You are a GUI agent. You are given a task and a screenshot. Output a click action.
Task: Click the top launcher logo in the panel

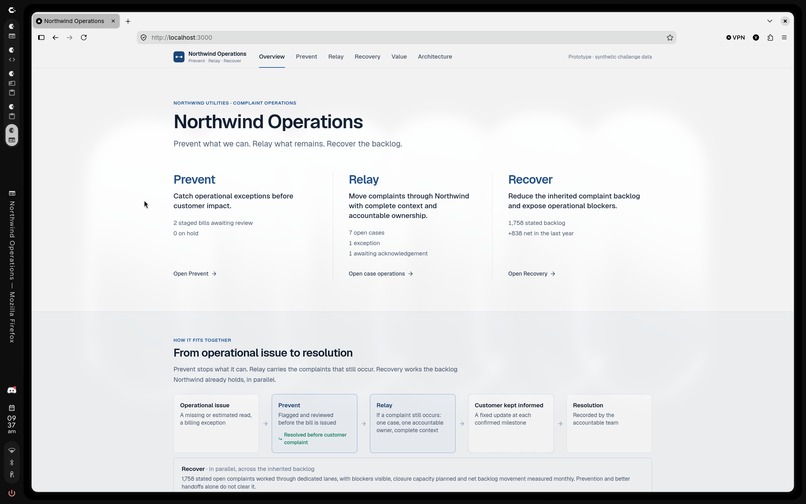coord(12,10)
